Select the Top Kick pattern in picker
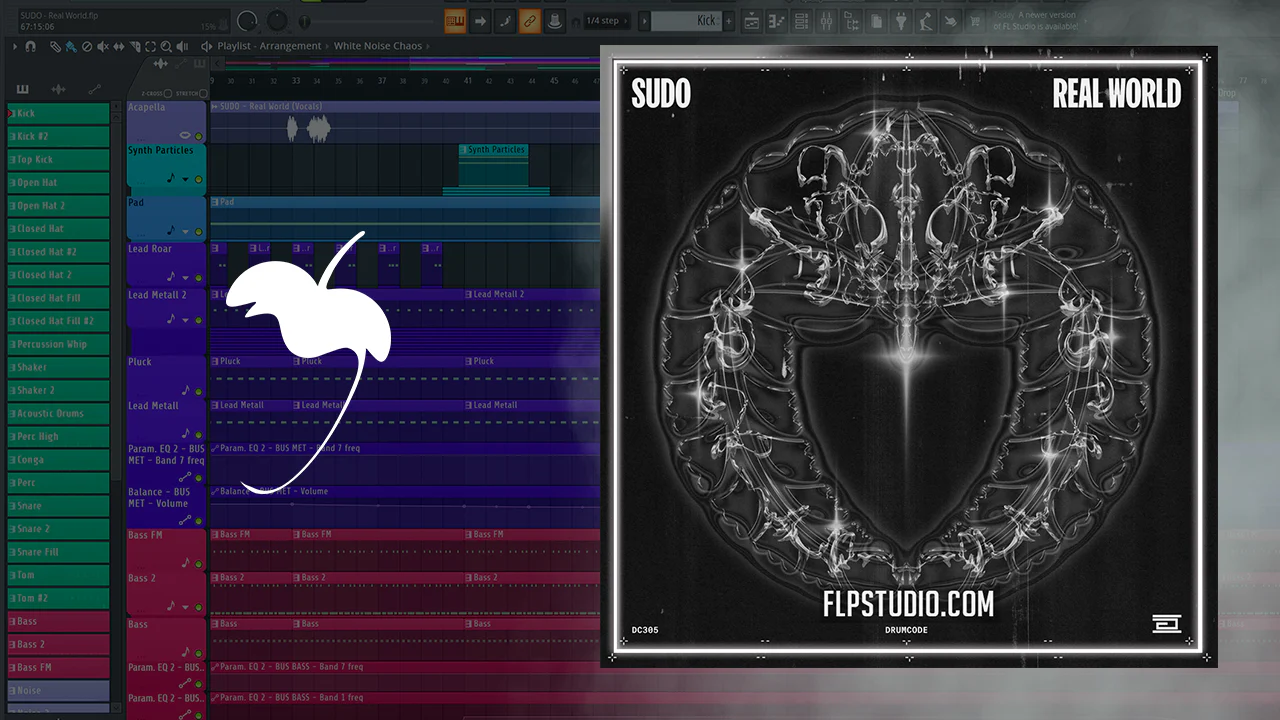The height and width of the screenshot is (720, 1280). click(58, 159)
